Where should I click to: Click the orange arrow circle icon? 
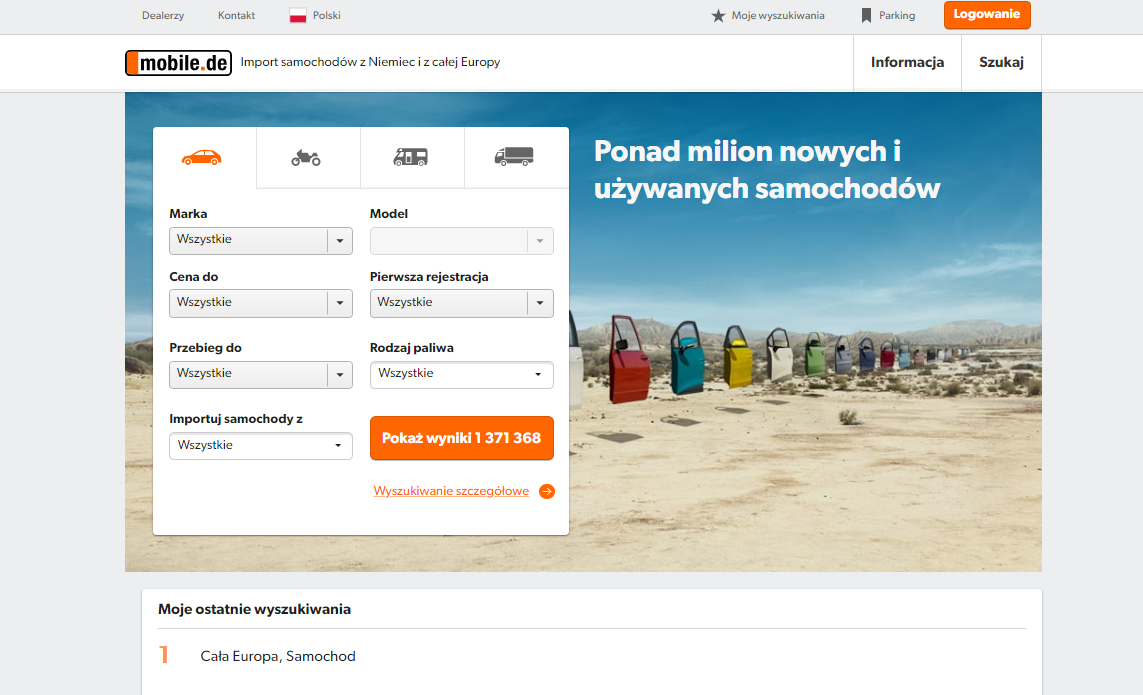click(547, 492)
